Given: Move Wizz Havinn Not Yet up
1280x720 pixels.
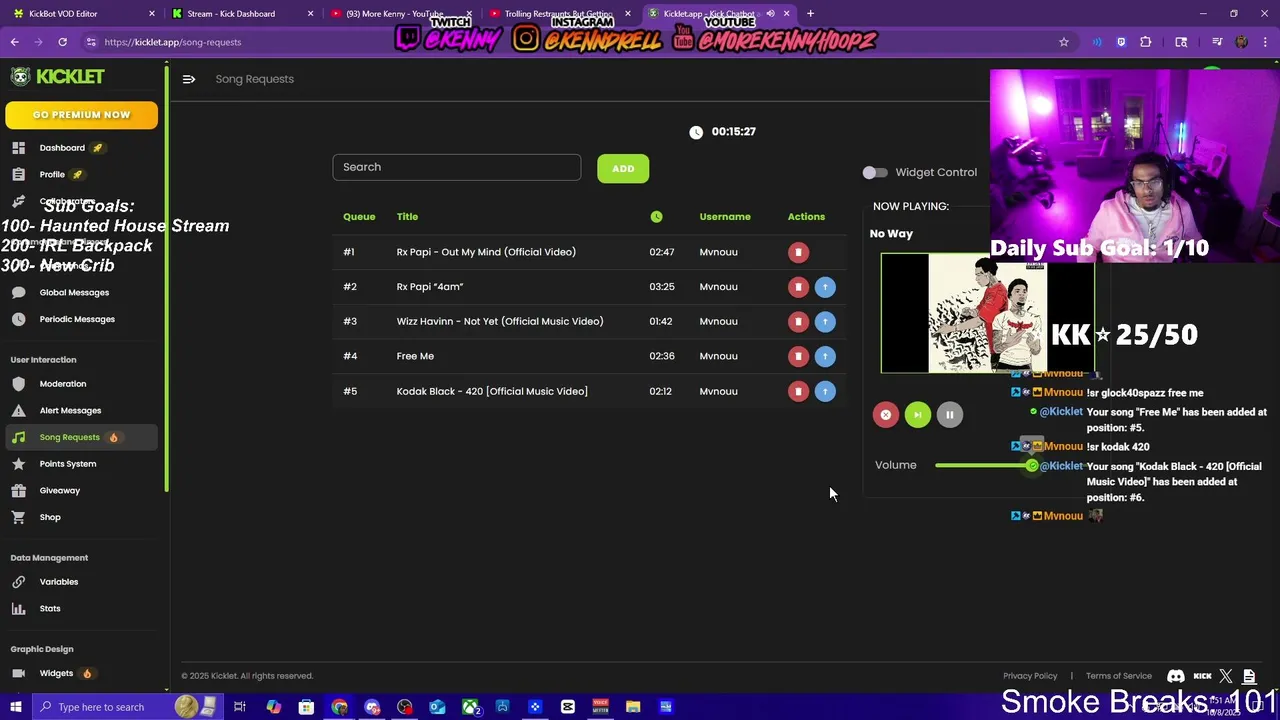Looking at the screenshot, I should 825,322.
